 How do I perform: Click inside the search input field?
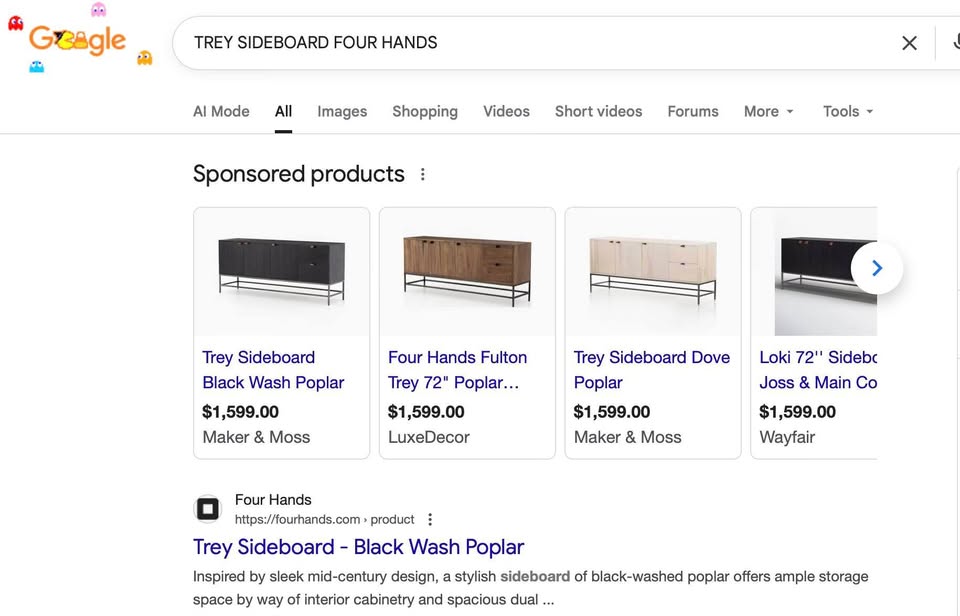500,43
